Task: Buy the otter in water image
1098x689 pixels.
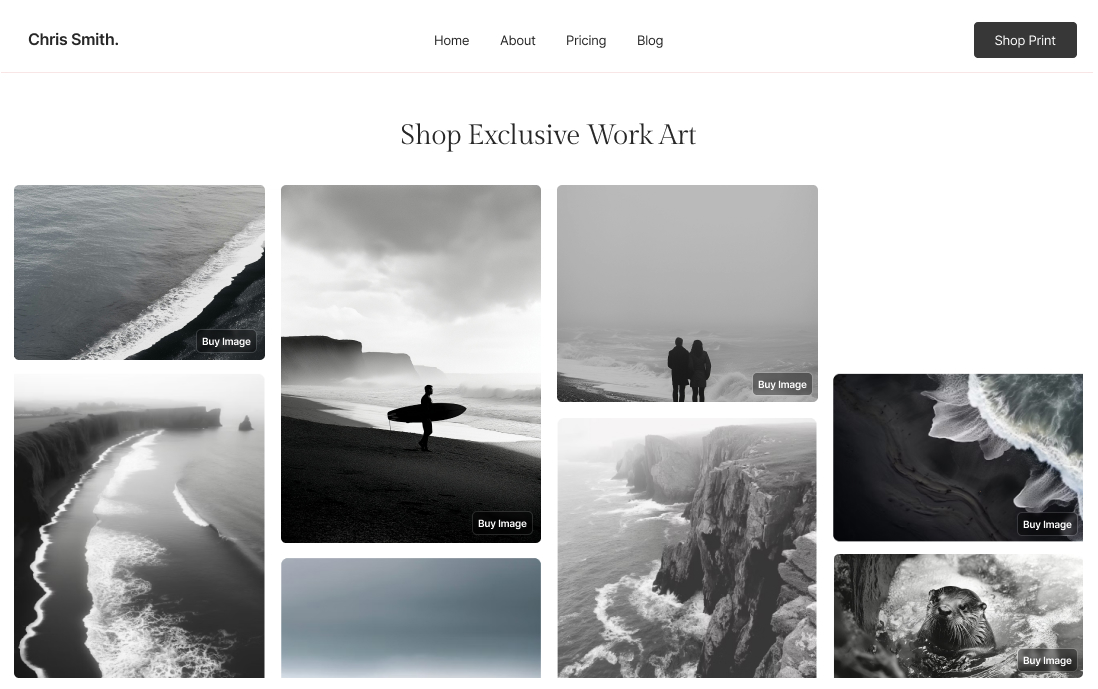Action: (1047, 660)
